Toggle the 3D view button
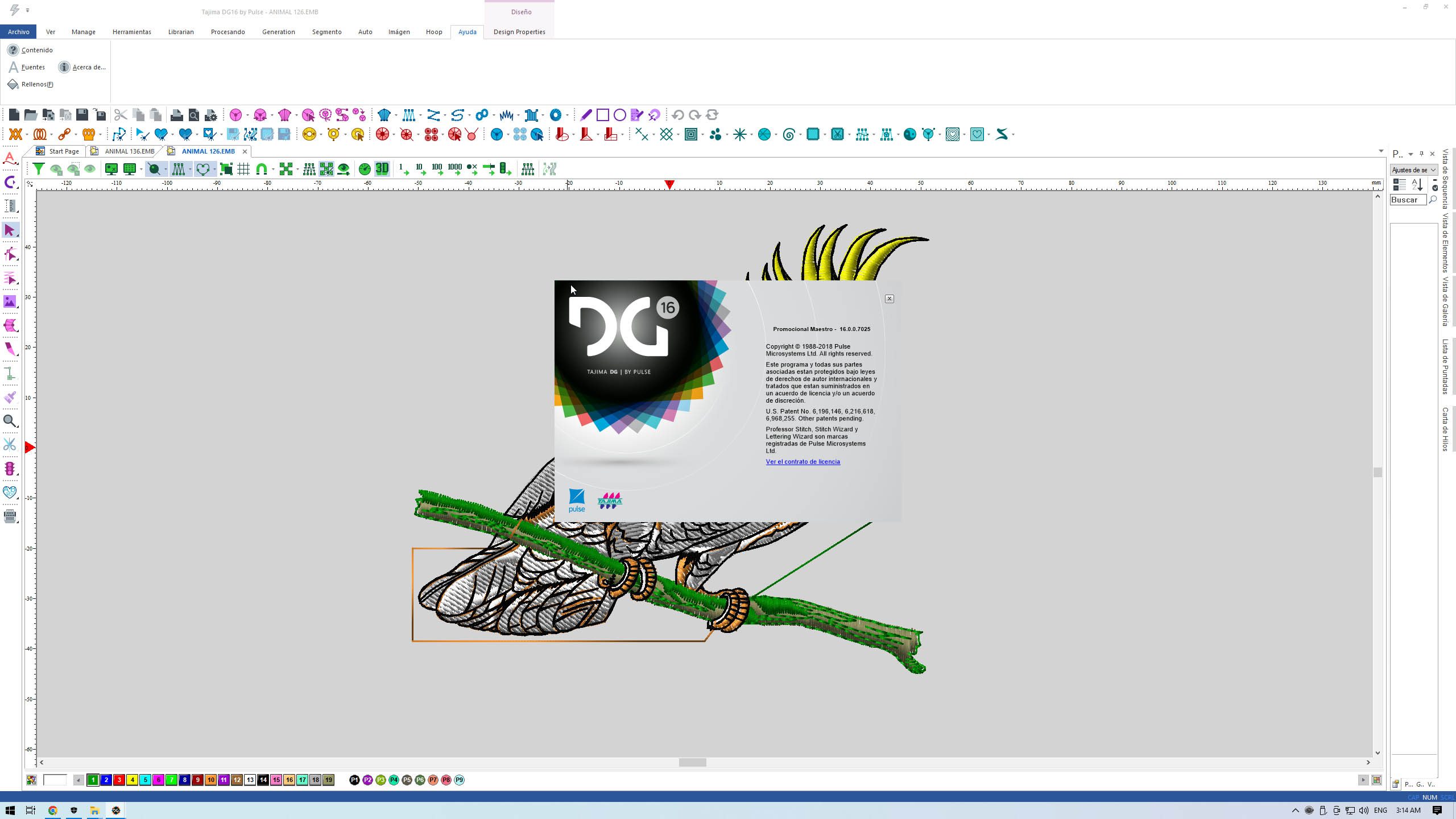The height and width of the screenshot is (819, 1456). click(x=382, y=169)
